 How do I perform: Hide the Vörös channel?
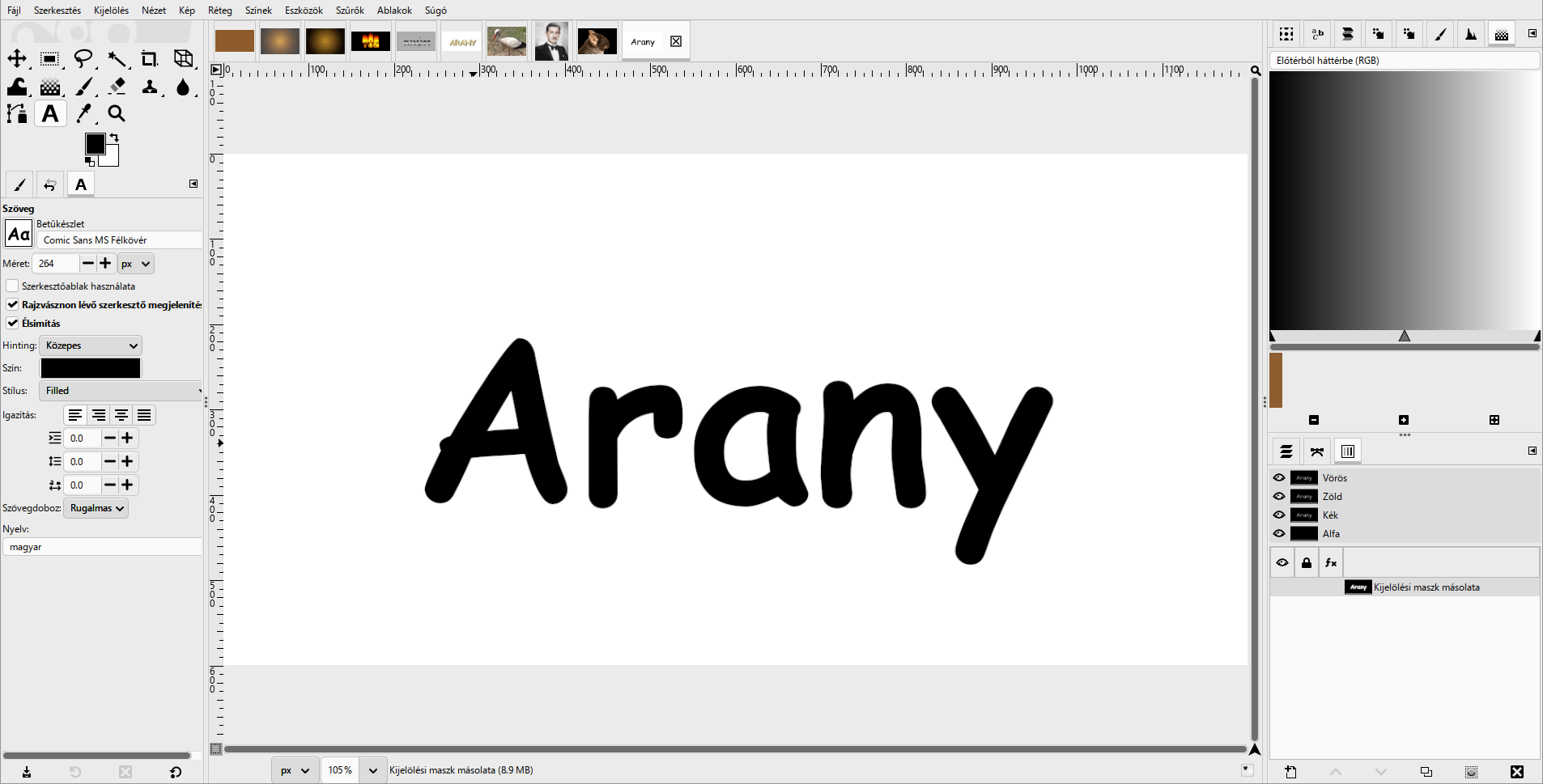pos(1279,477)
